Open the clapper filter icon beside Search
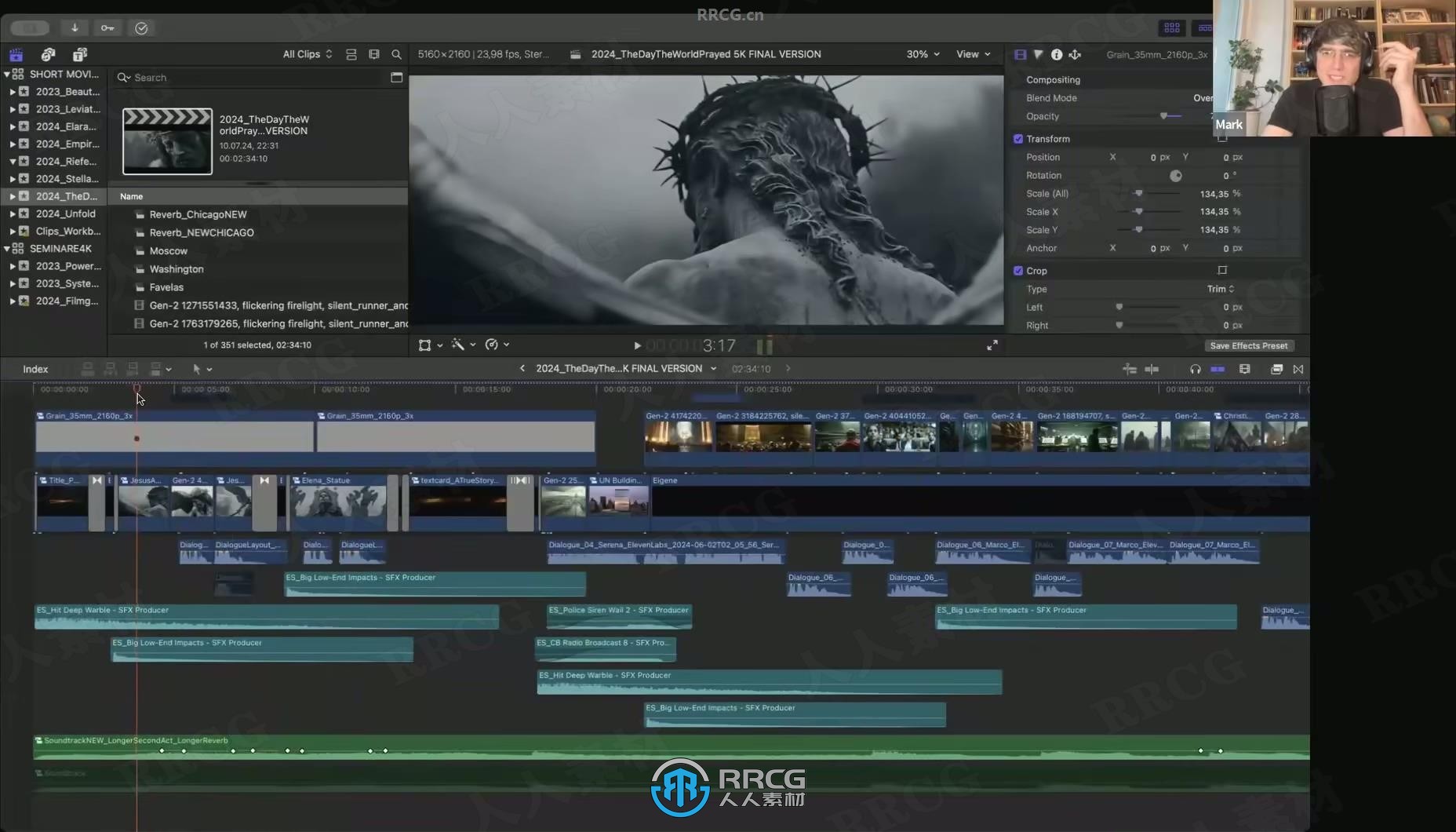The height and width of the screenshot is (832, 1456). (397, 77)
